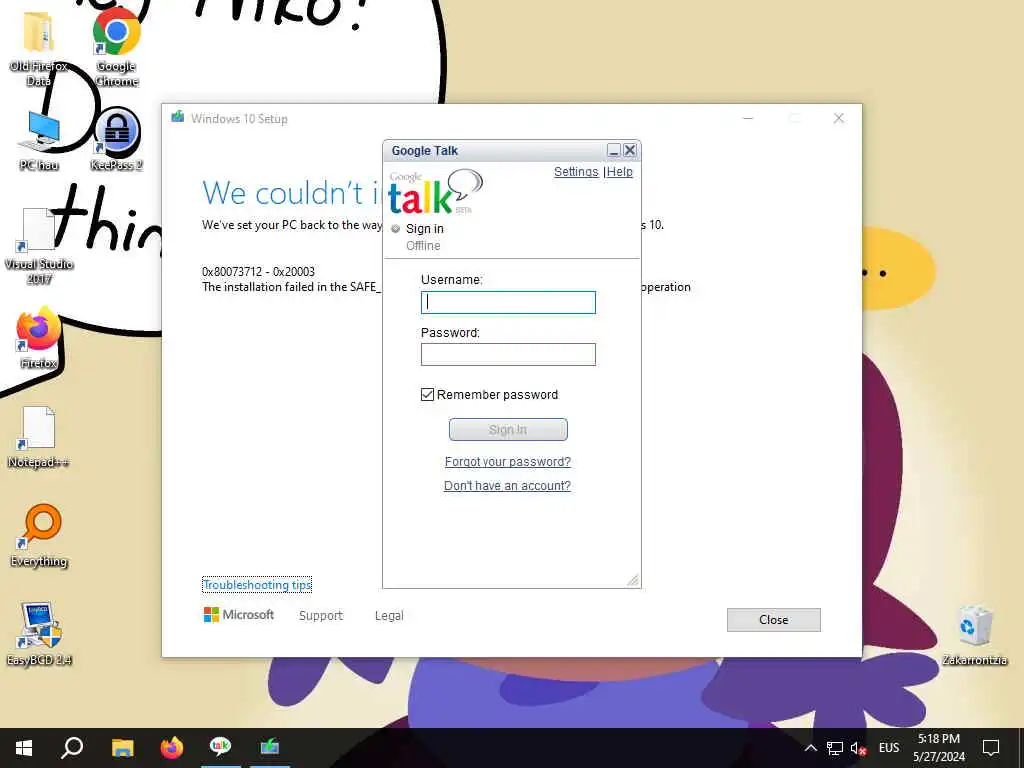This screenshot has width=1024, height=768.
Task: Close the Windows 10 Setup window via X
Action: (x=839, y=118)
